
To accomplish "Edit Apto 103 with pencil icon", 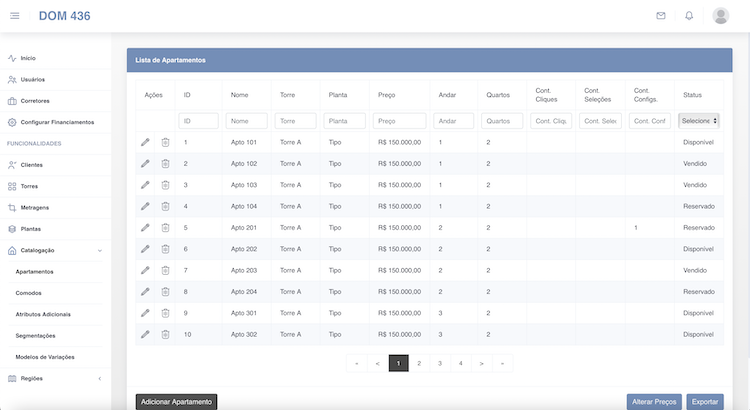I will click(x=145, y=185).
